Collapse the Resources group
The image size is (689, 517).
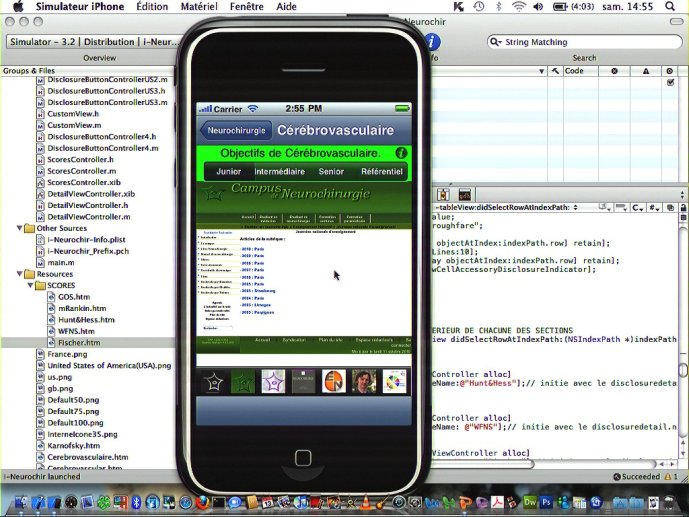20,274
